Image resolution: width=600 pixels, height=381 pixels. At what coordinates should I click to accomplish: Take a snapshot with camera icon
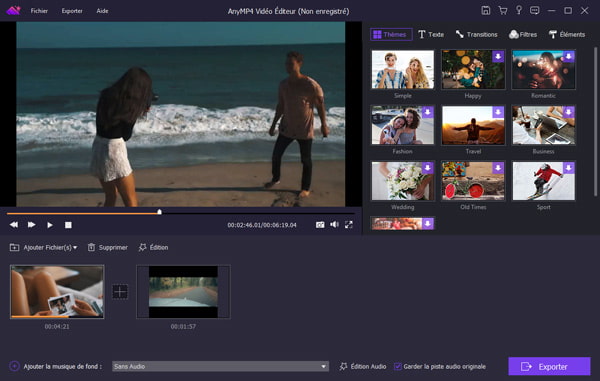click(x=320, y=225)
